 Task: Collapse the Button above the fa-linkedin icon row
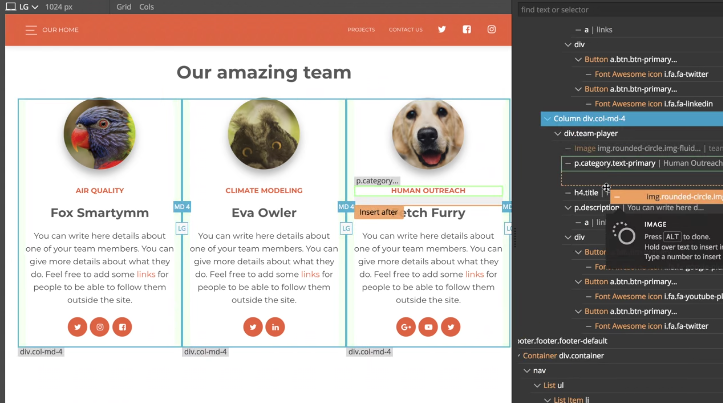click(578, 89)
